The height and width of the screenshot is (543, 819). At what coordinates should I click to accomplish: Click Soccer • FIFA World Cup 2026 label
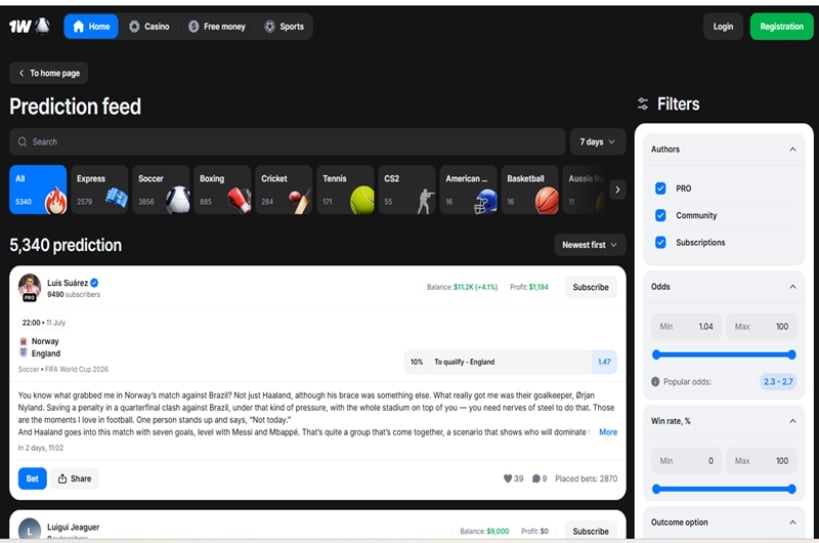click(x=63, y=369)
